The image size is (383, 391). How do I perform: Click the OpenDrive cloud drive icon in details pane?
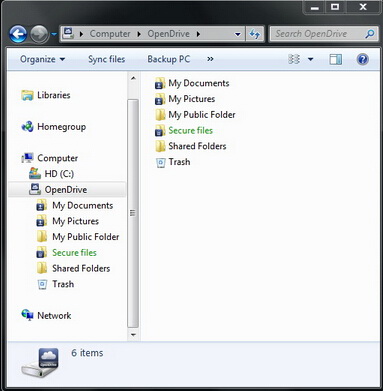tap(40, 363)
